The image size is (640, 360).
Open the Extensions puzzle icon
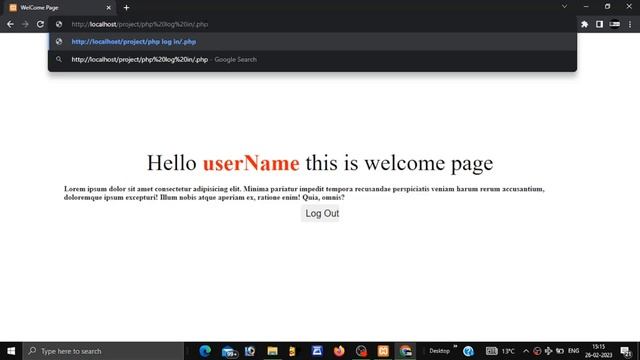584,24
